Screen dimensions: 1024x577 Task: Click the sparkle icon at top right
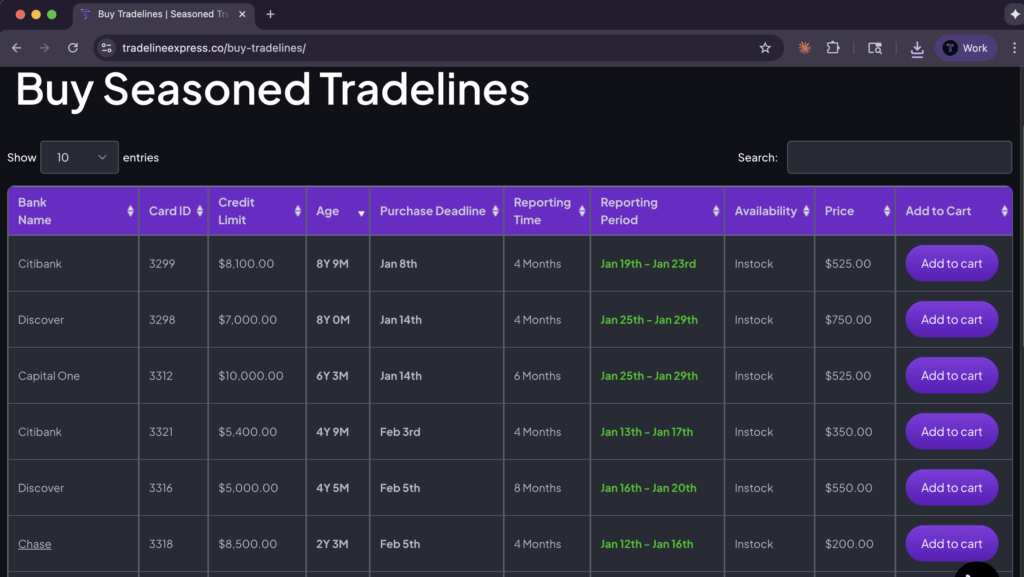1014,14
